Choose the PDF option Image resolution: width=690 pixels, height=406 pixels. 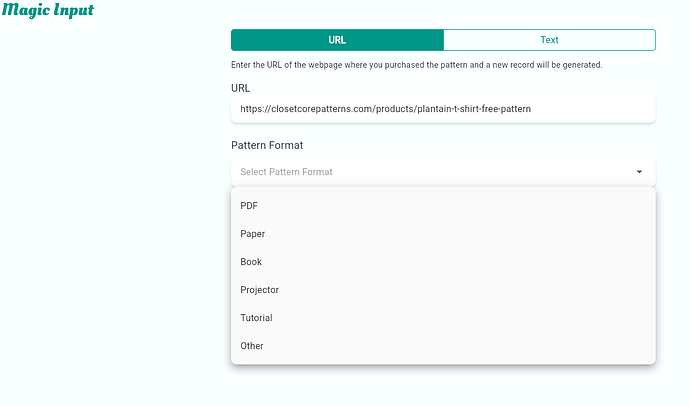[x=250, y=206]
